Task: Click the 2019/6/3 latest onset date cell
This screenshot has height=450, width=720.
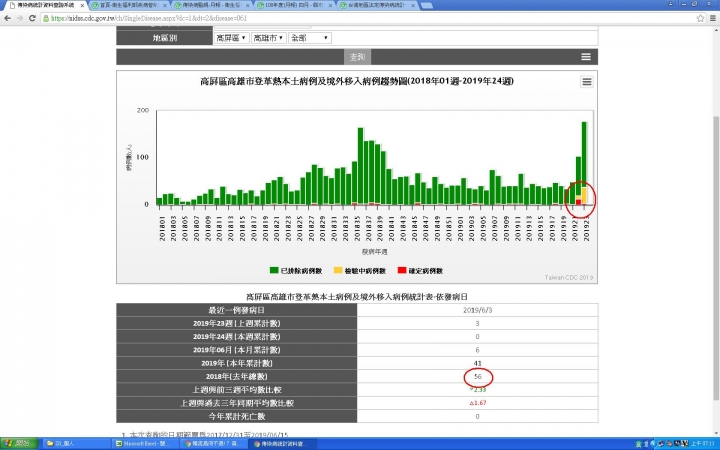Action: coord(478,310)
